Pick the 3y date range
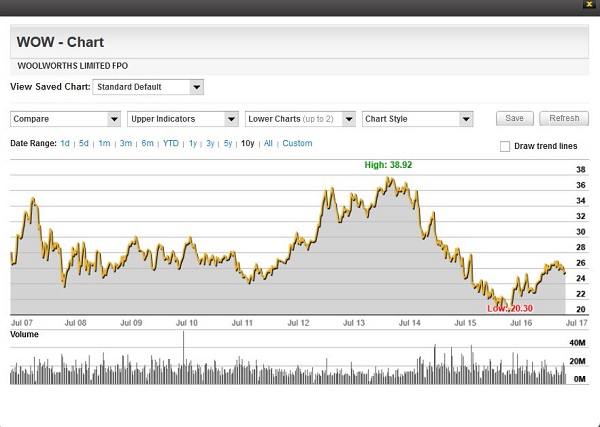Image resolution: width=600 pixels, height=427 pixels. tap(210, 144)
